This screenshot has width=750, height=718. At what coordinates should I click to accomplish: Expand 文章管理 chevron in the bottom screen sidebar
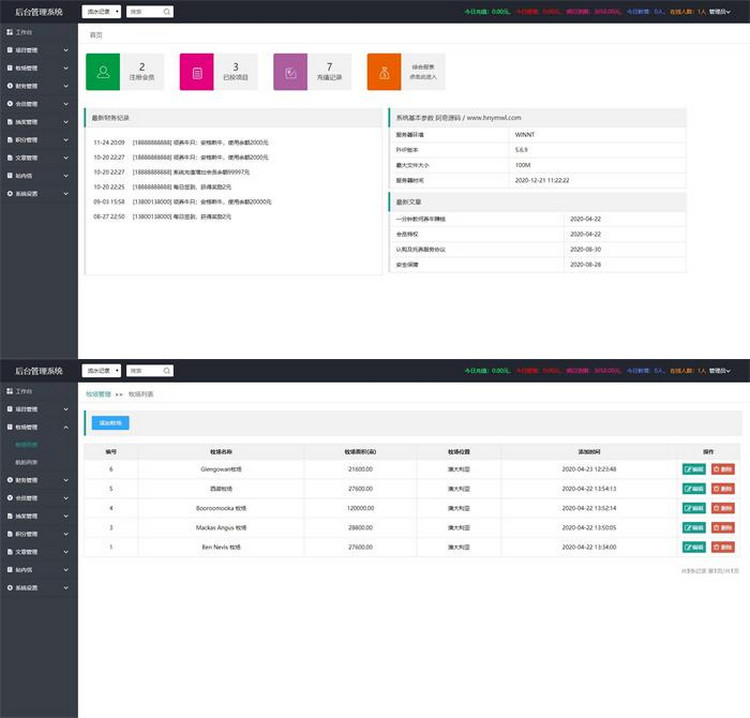[66, 552]
